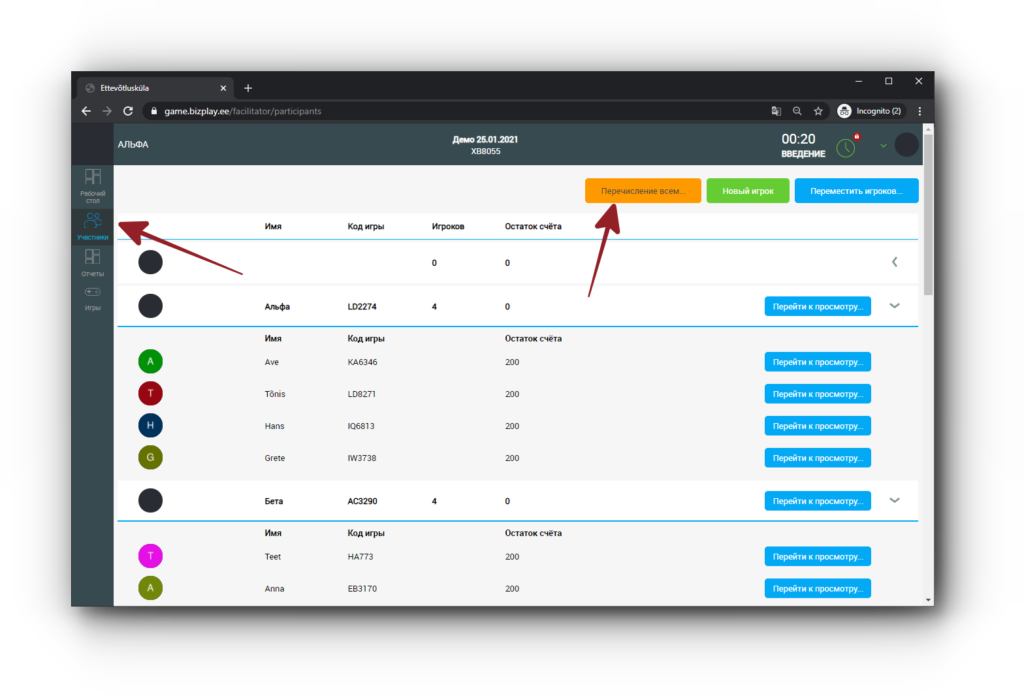Expand the first unnamed row with left chevron
The width and height of the screenshot is (1024, 696).
point(894,262)
